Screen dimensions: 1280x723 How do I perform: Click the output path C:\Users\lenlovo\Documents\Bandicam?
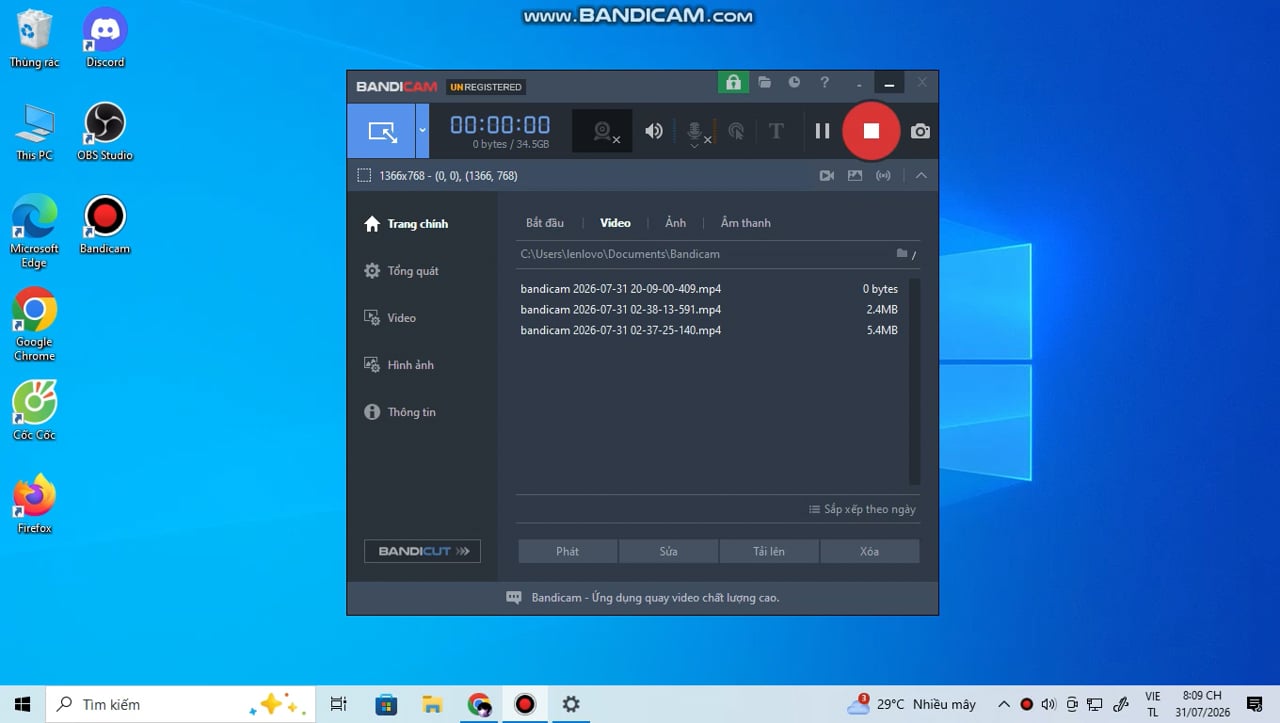[x=620, y=254]
